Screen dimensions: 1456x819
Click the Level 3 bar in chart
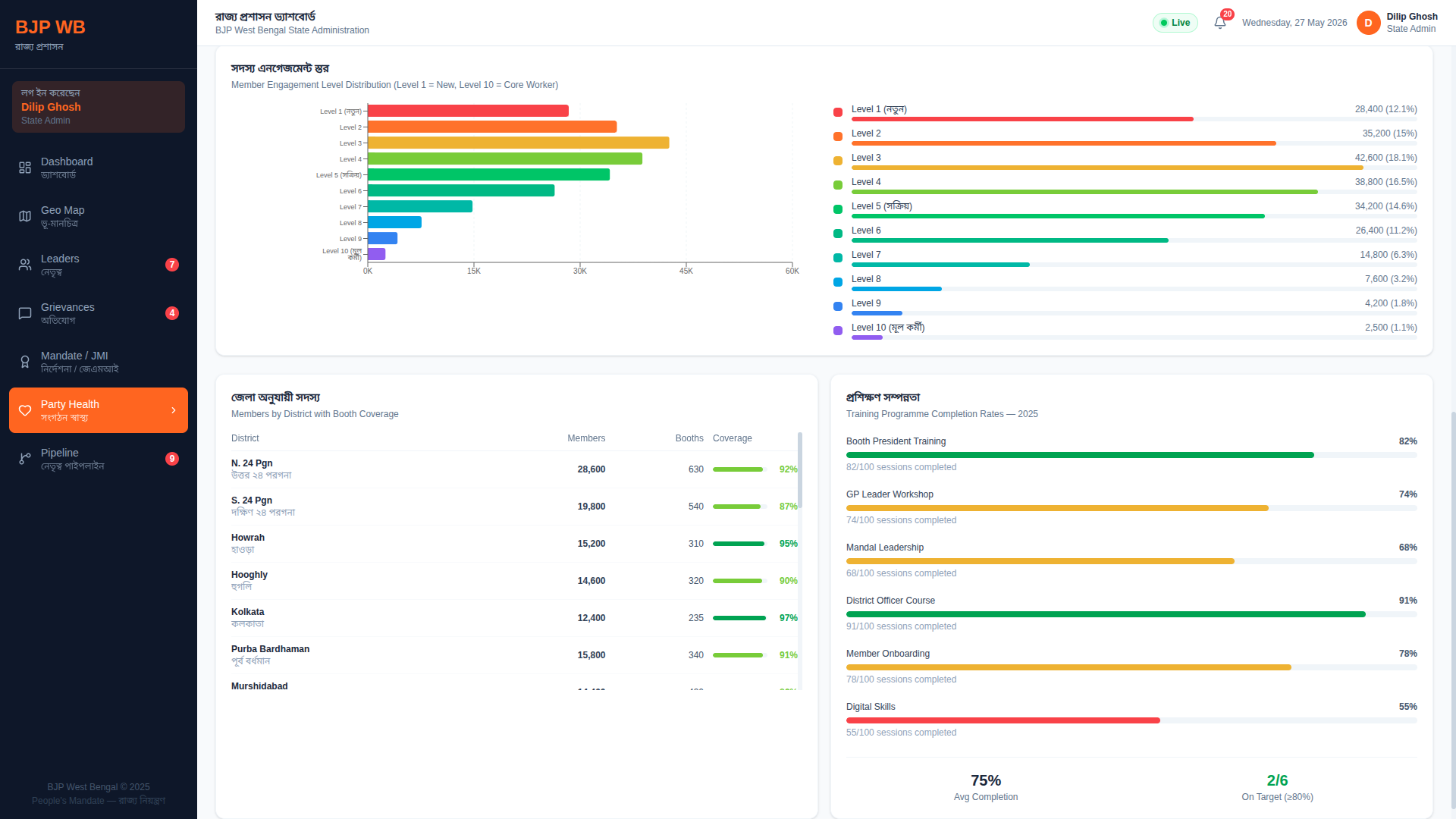pos(519,143)
